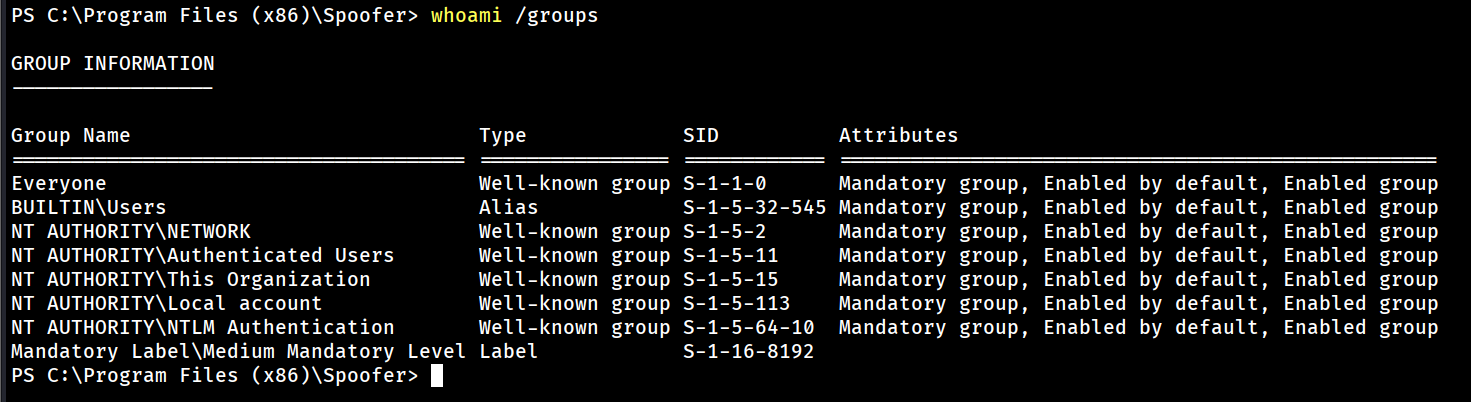
Task: Click the Group Name column header
Action: (x=71, y=136)
